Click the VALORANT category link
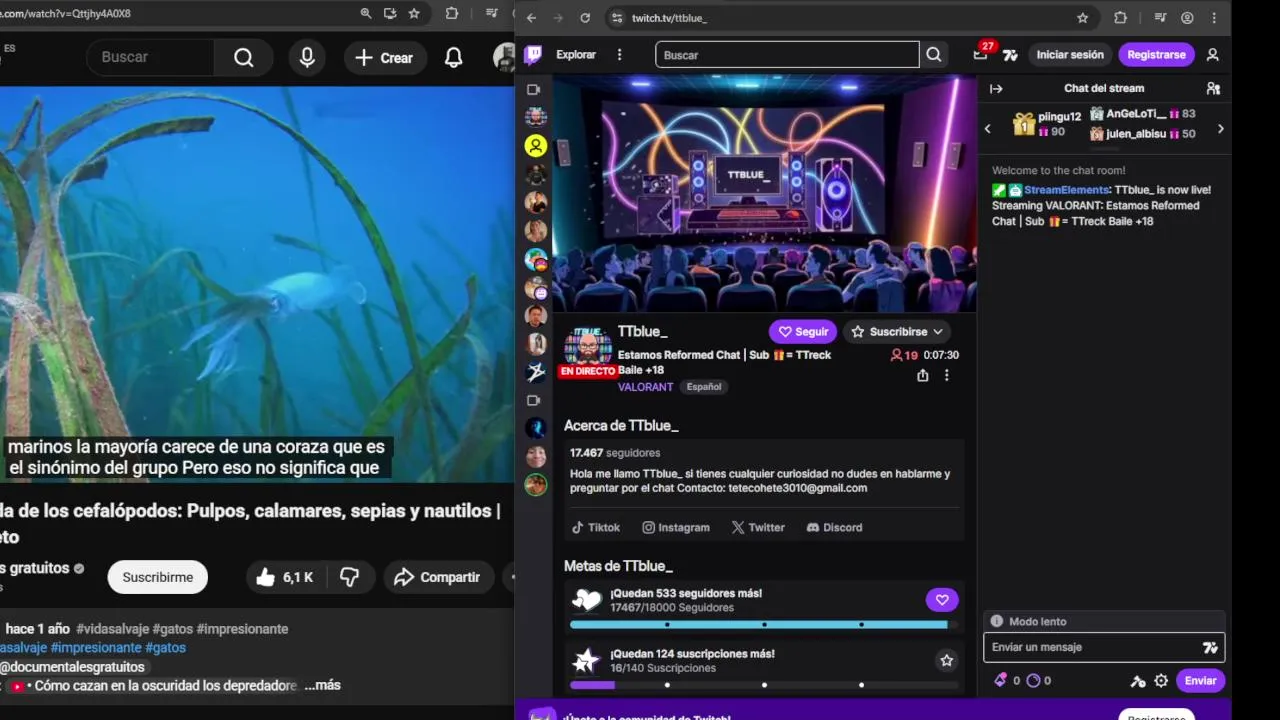This screenshot has height=720, width=1280. click(x=645, y=387)
